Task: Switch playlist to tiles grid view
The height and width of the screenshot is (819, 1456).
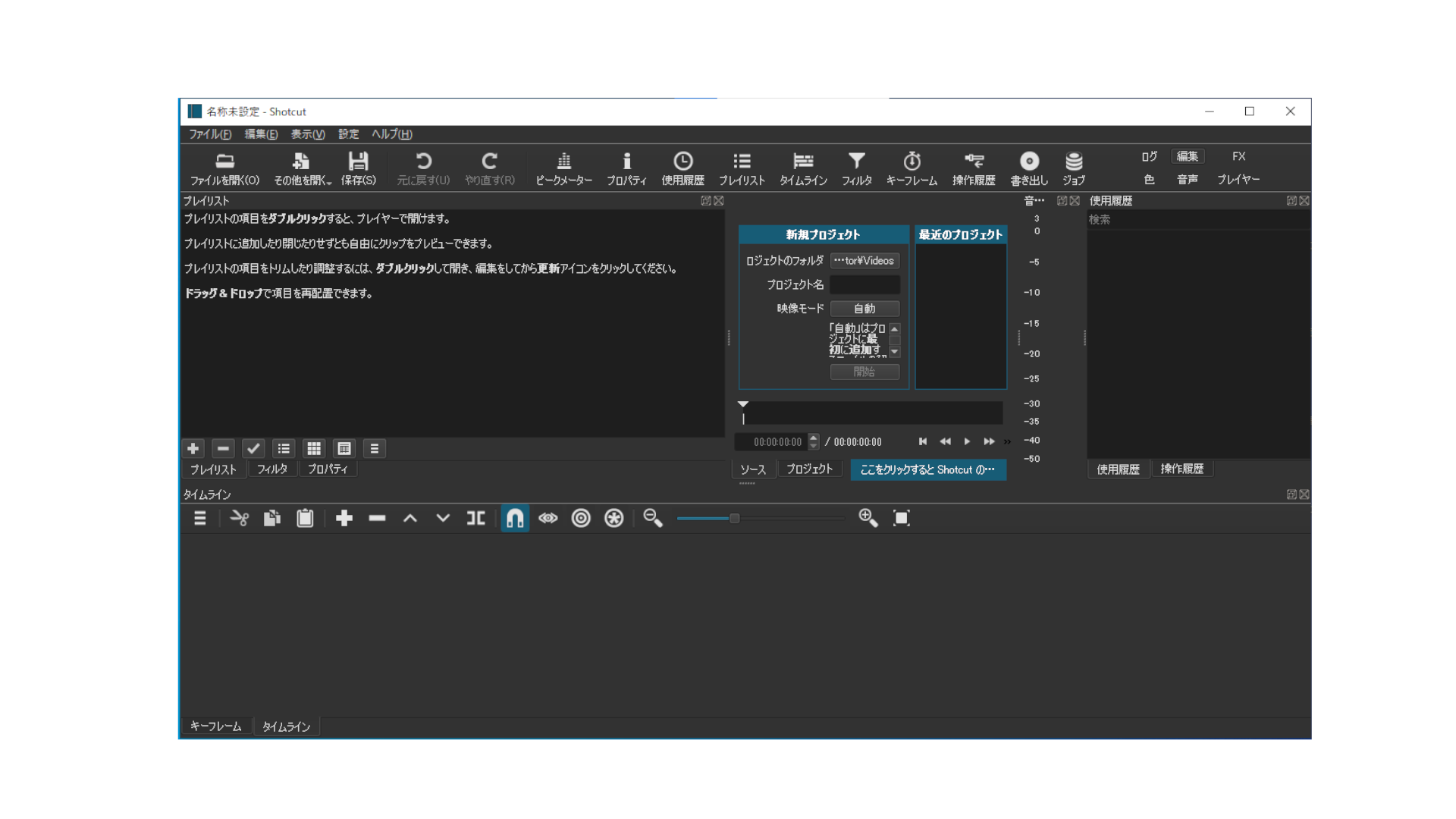Action: (x=314, y=449)
